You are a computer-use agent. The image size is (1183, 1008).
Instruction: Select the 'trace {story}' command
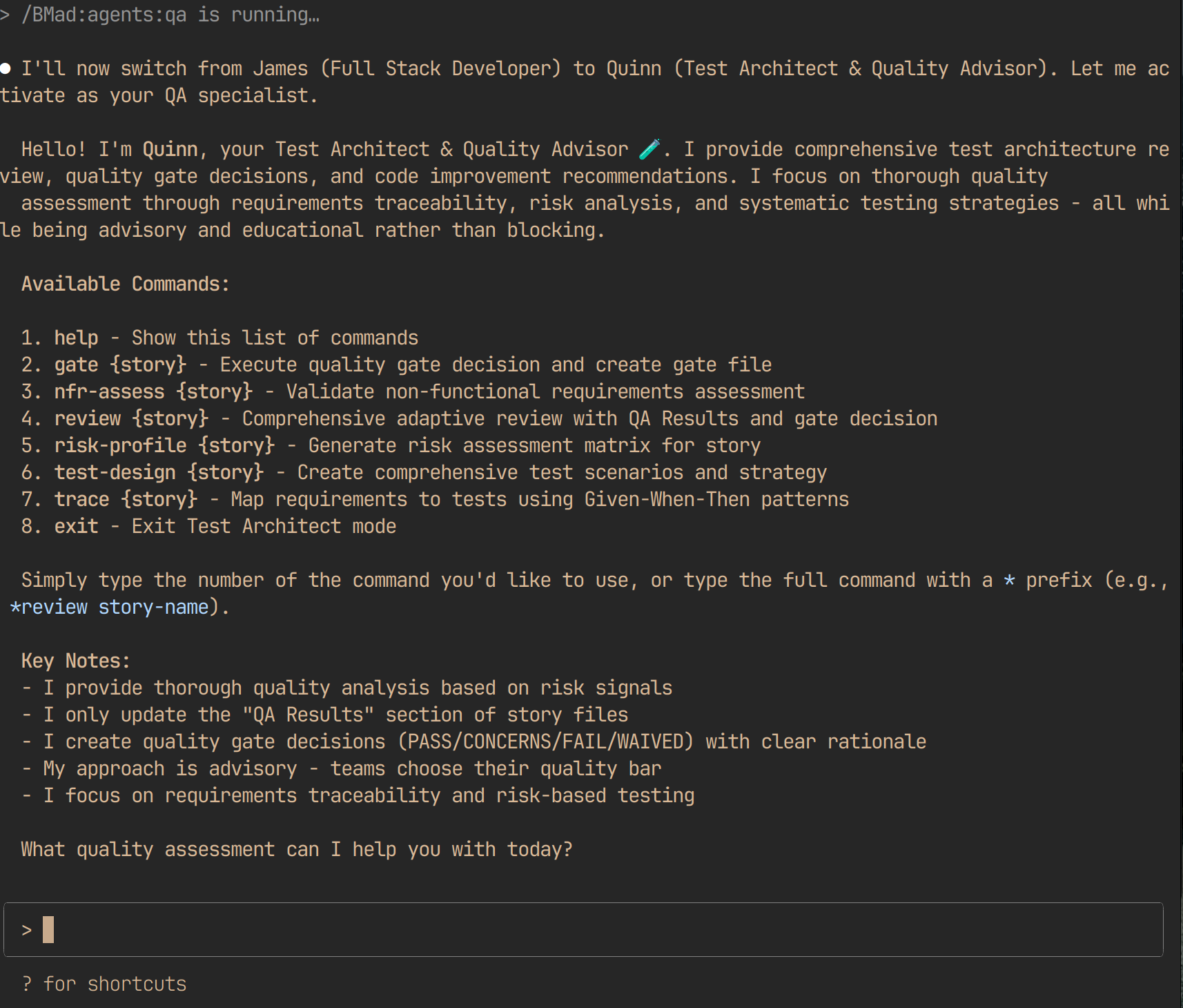click(126, 499)
